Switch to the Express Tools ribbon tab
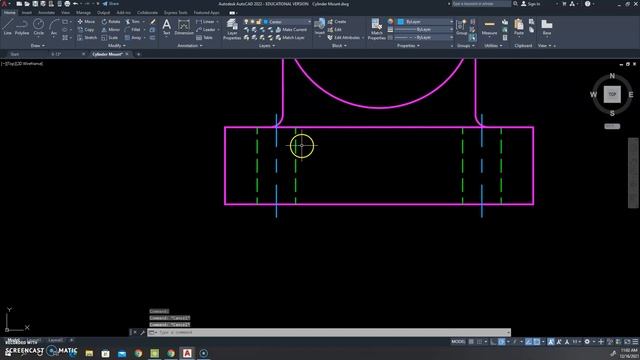The width and height of the screenshot is (640, 360). [x=176, y=13]
